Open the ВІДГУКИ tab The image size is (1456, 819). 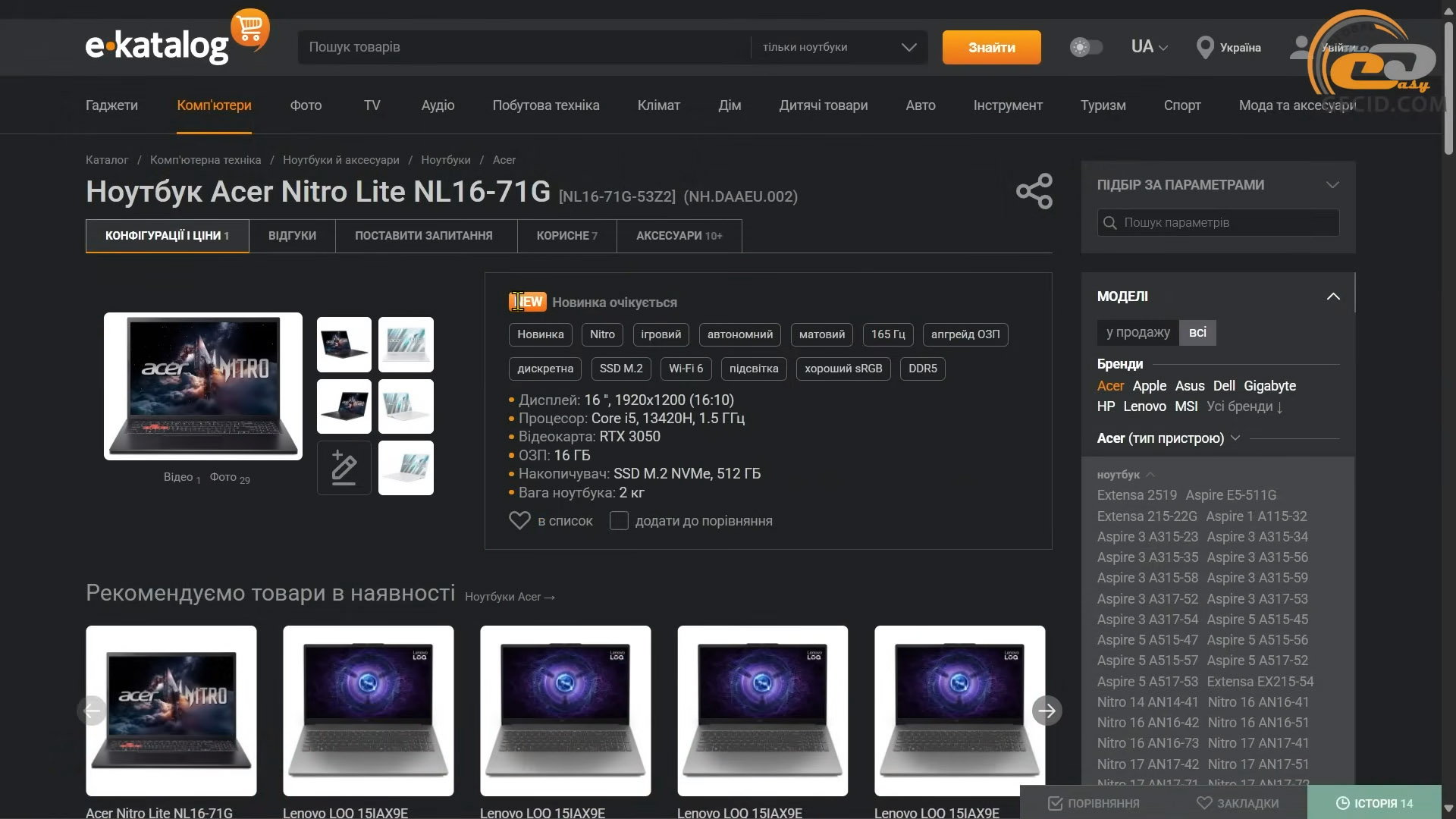pos(292,236)
